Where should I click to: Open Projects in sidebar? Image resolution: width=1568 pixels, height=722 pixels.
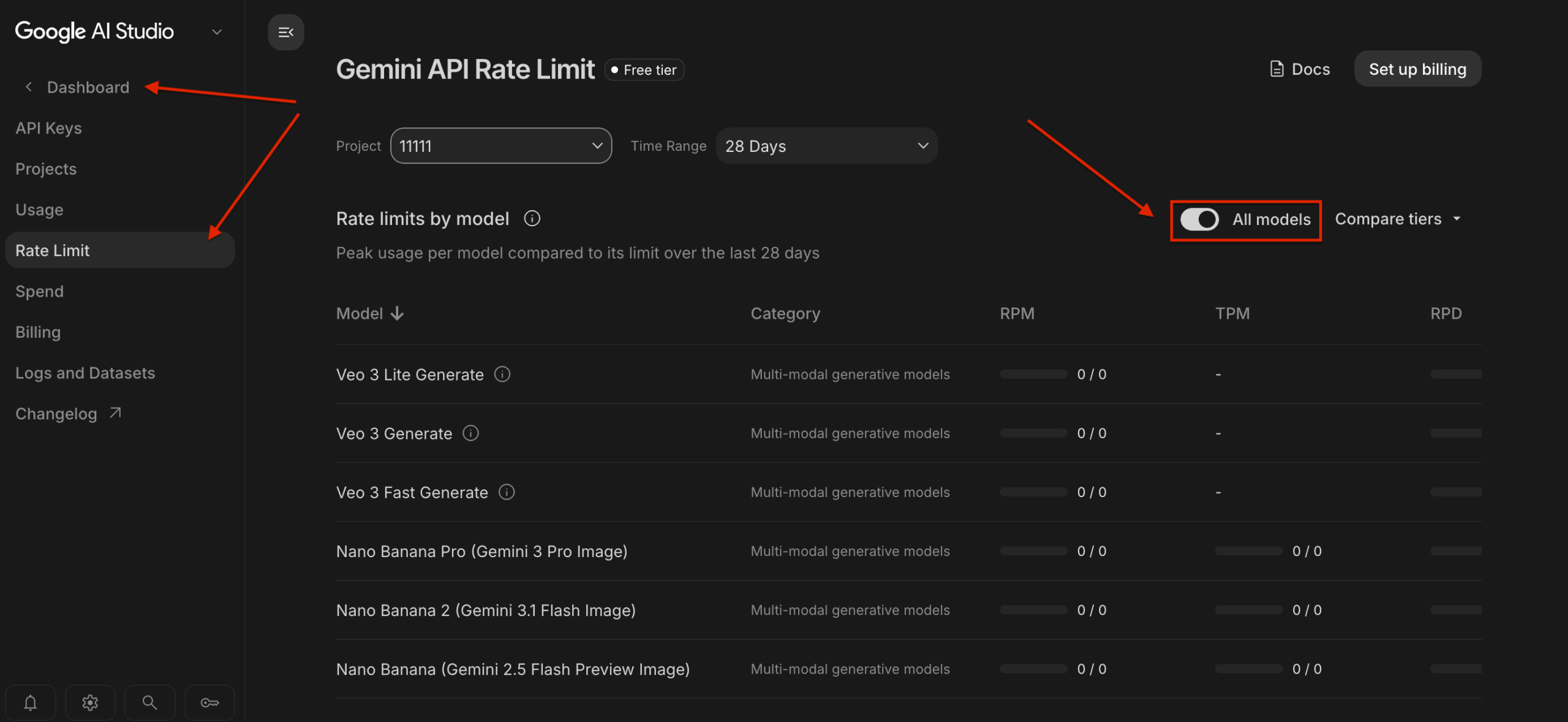(x=46, y=169)
